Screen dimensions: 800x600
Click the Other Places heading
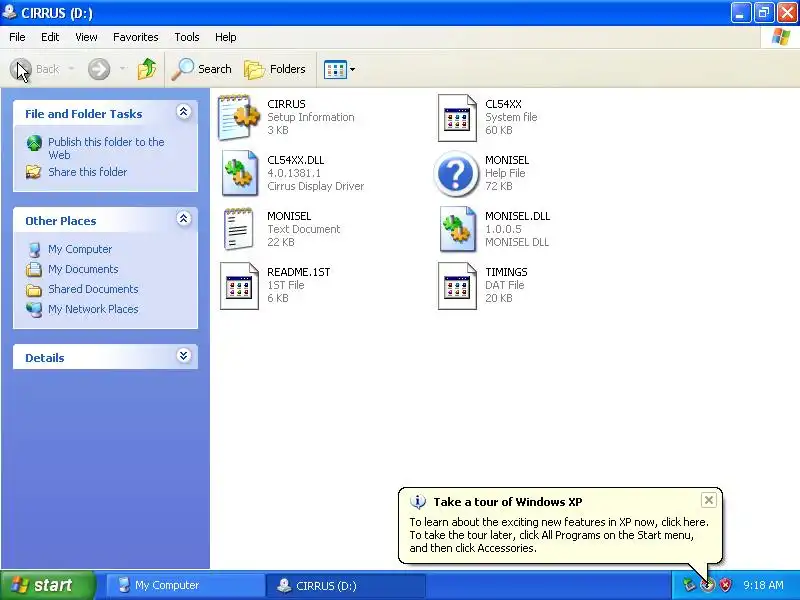point(61,221)
